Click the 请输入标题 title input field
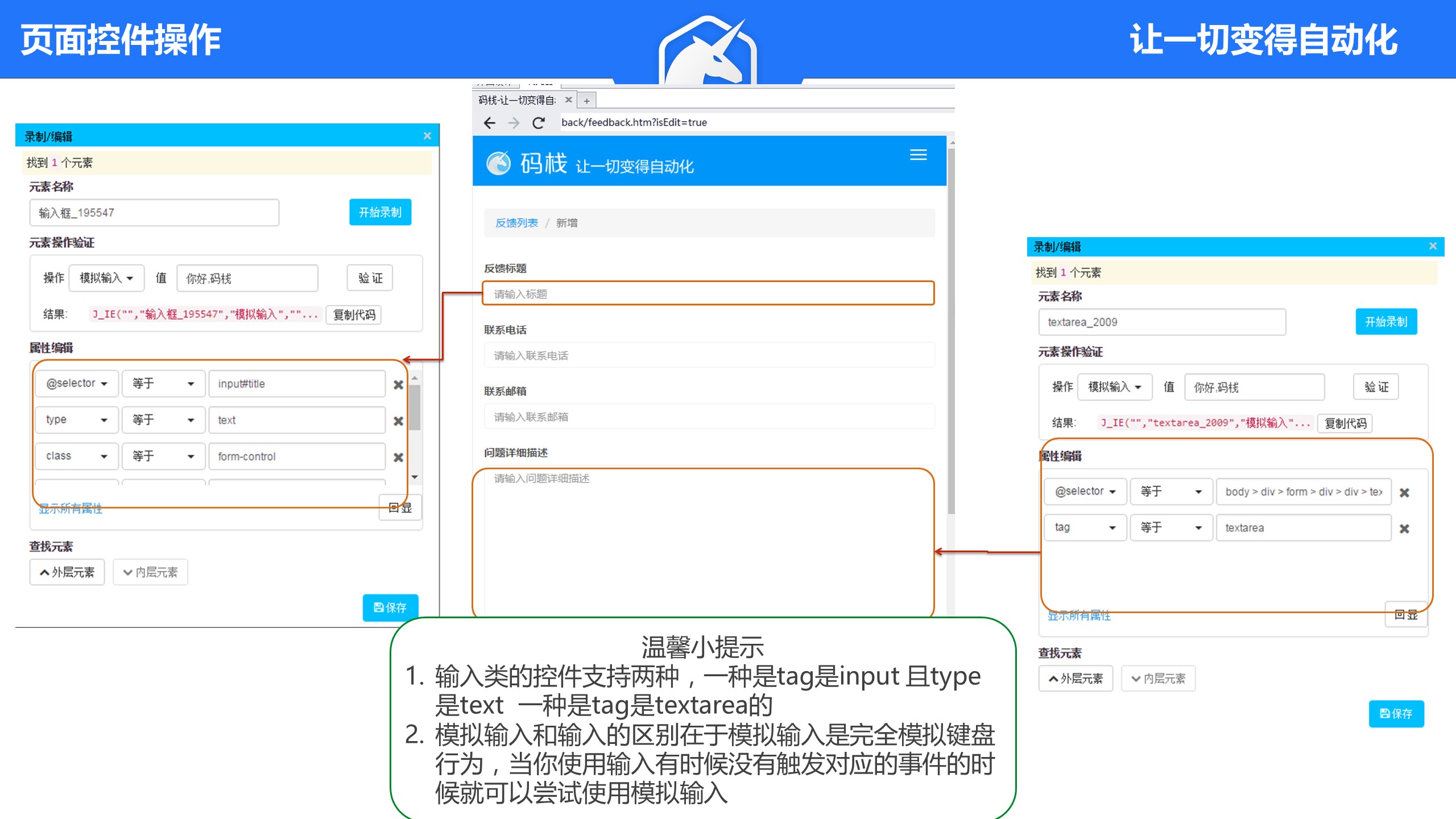The height and width of the screenshot is (819, 1456). pyautogui.click(x=708, y=294)
